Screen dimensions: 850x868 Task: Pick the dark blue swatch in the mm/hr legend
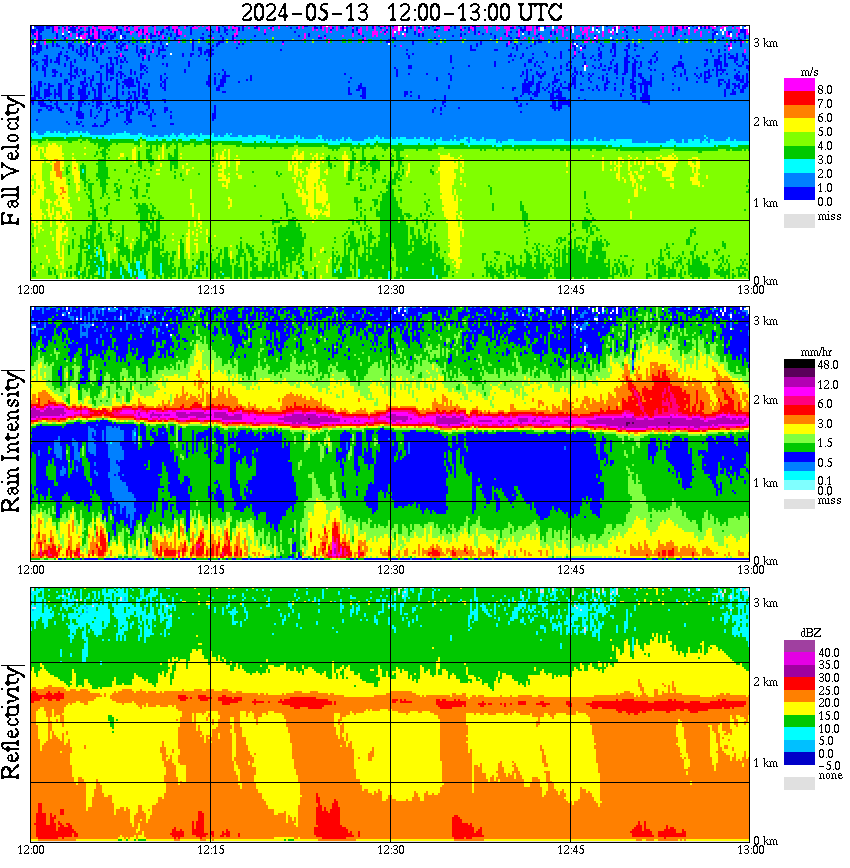799,457
